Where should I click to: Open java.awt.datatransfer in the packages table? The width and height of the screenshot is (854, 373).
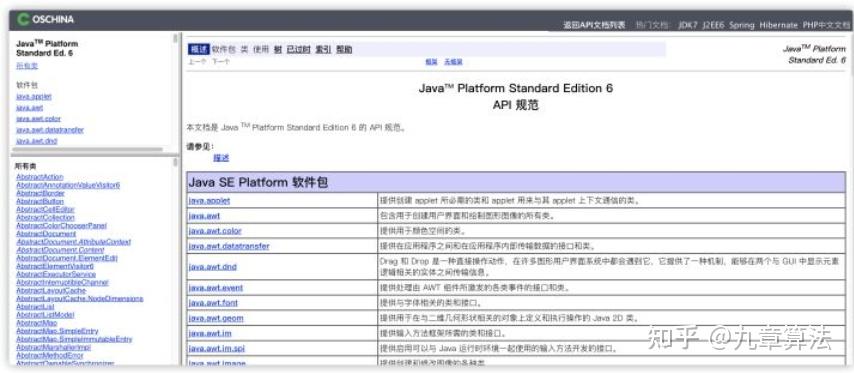click(x=229, y=246)
